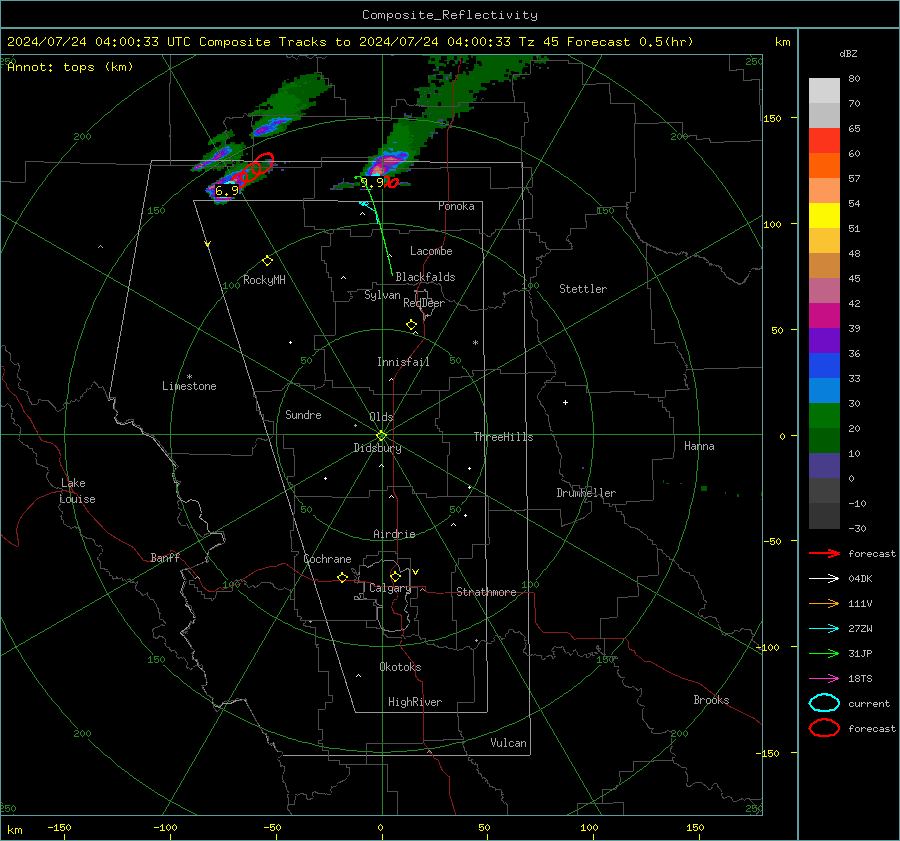
Task: Select the cyan 27ZW arrow legend icon
Action: click(824, 629)
